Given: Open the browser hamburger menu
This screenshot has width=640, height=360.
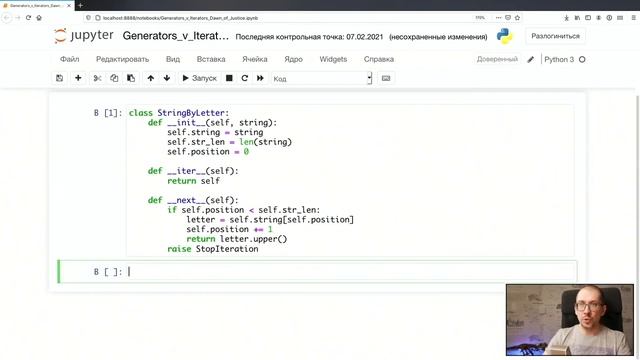Looking at the screenshot, I should 633,18.
